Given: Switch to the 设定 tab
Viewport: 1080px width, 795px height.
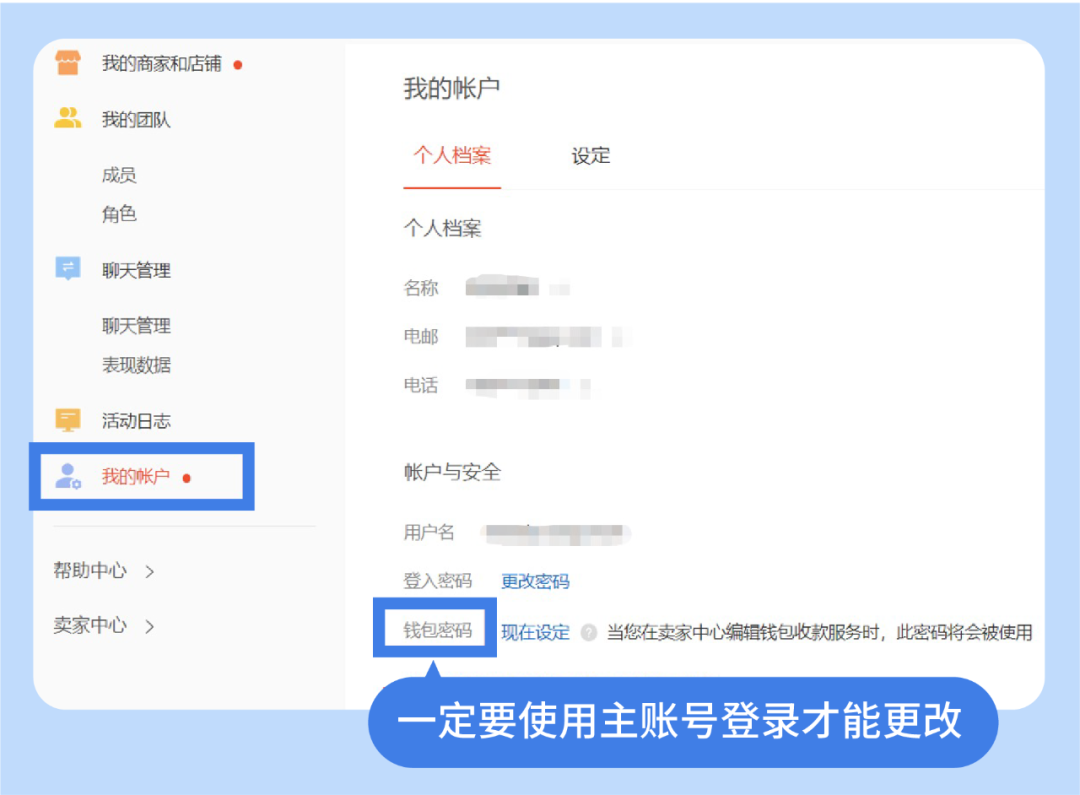Looking at the screenshot, I should 590,156.
